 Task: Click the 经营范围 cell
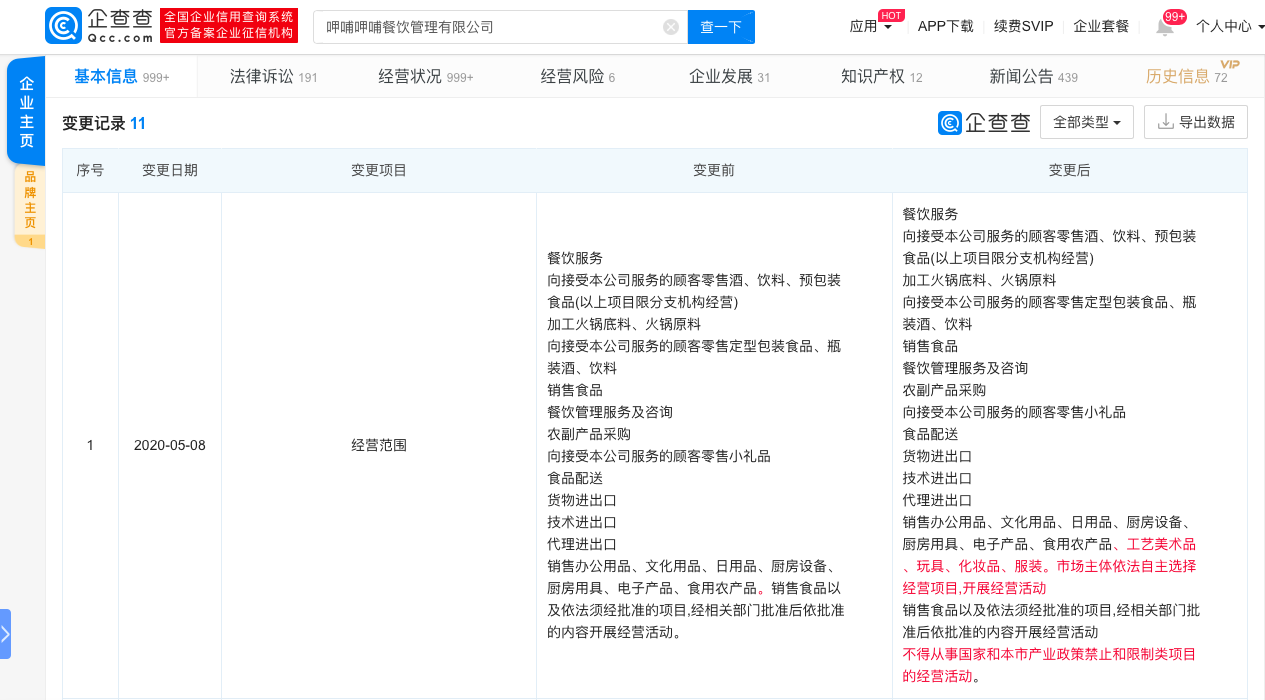[379, 445]
